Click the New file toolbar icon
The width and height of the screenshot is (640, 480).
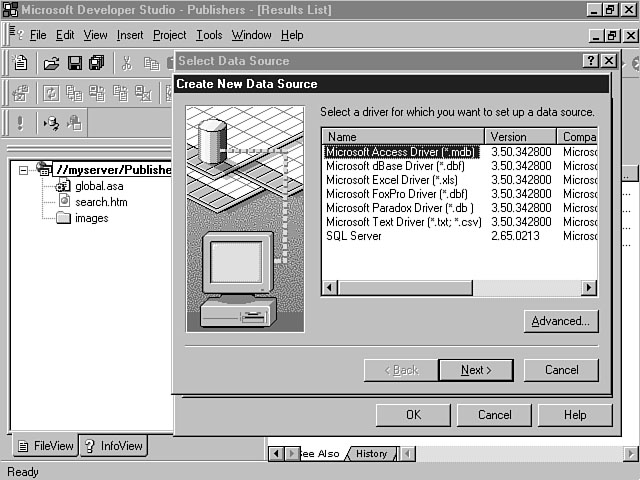(21, 63)
